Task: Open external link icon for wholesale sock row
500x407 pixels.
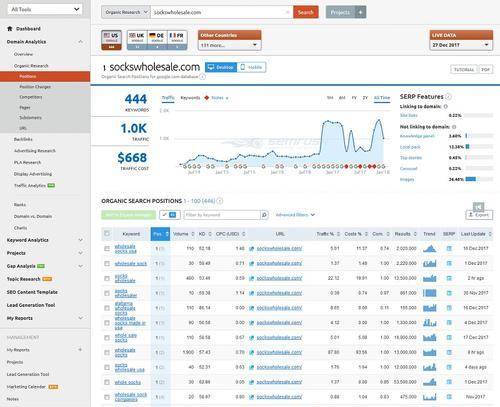Action: coord(252,263)
